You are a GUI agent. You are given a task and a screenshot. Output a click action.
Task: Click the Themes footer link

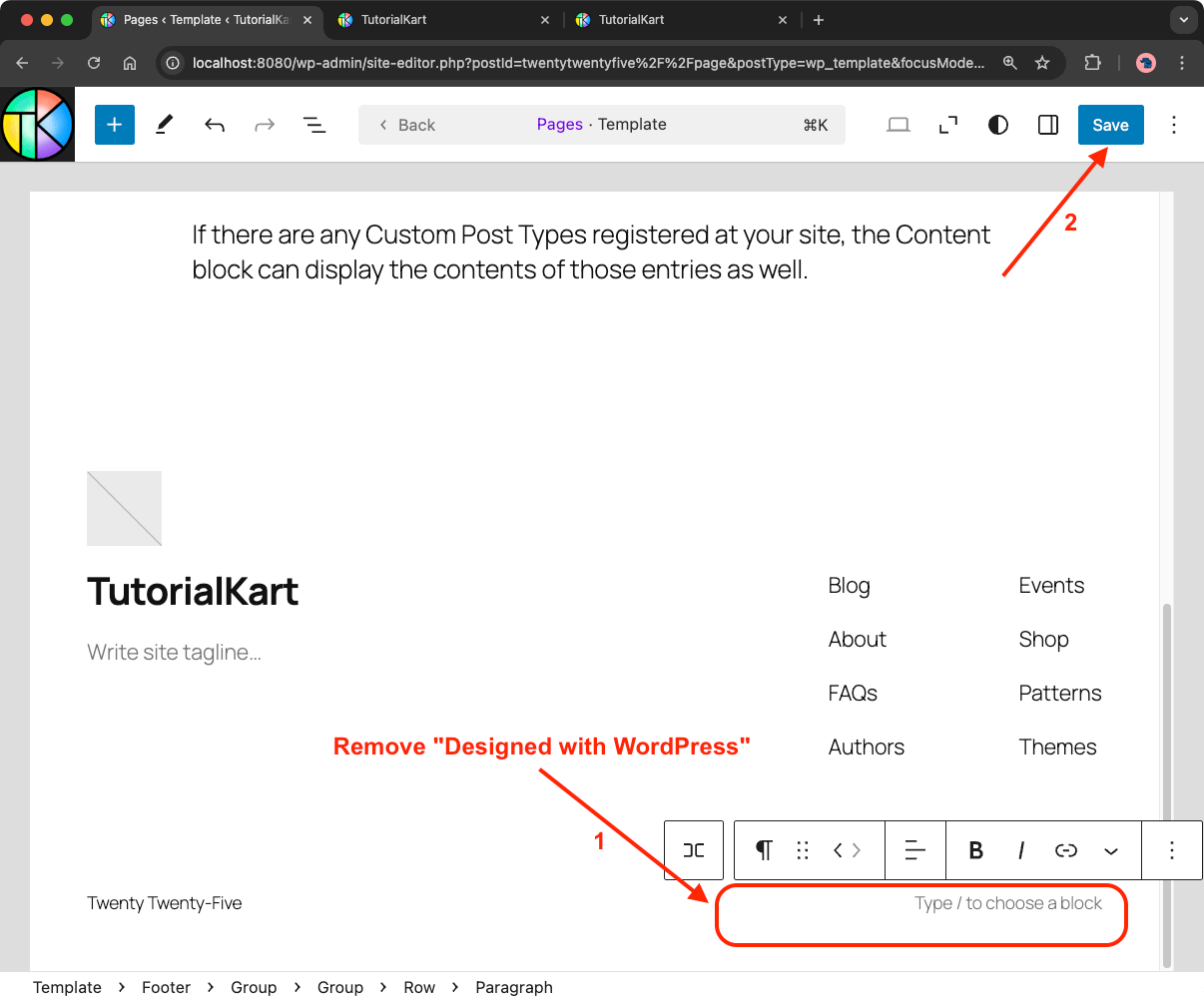(1057, 748)
